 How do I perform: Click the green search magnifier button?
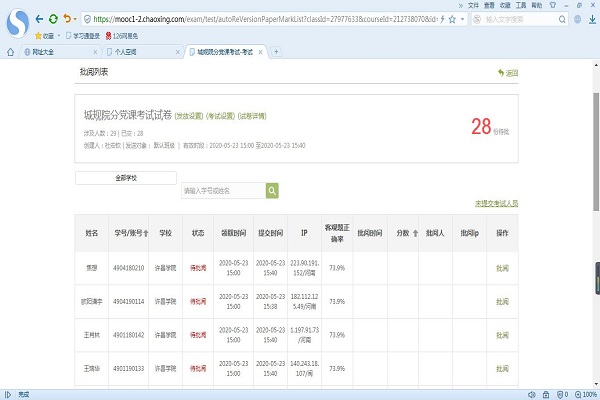point(271,190)
